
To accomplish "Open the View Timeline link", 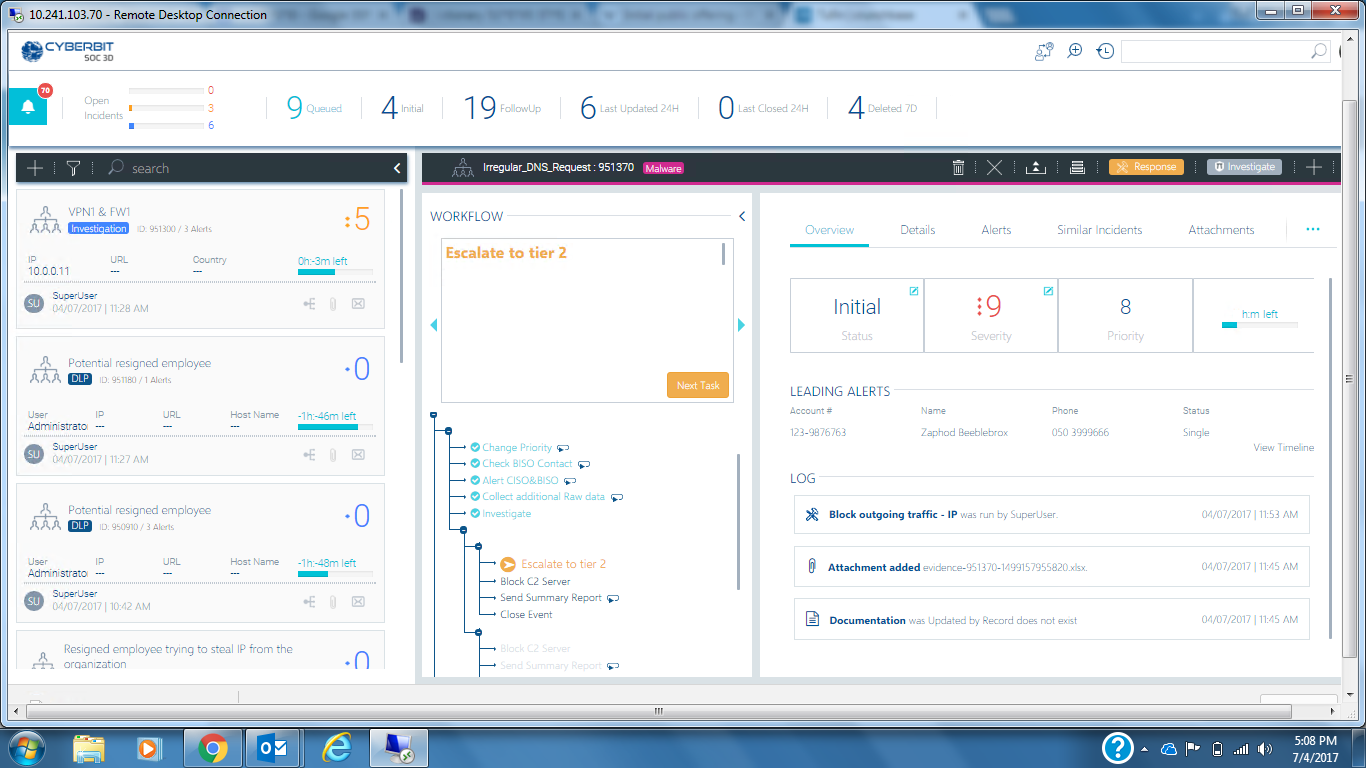I will click(1283, 448).
